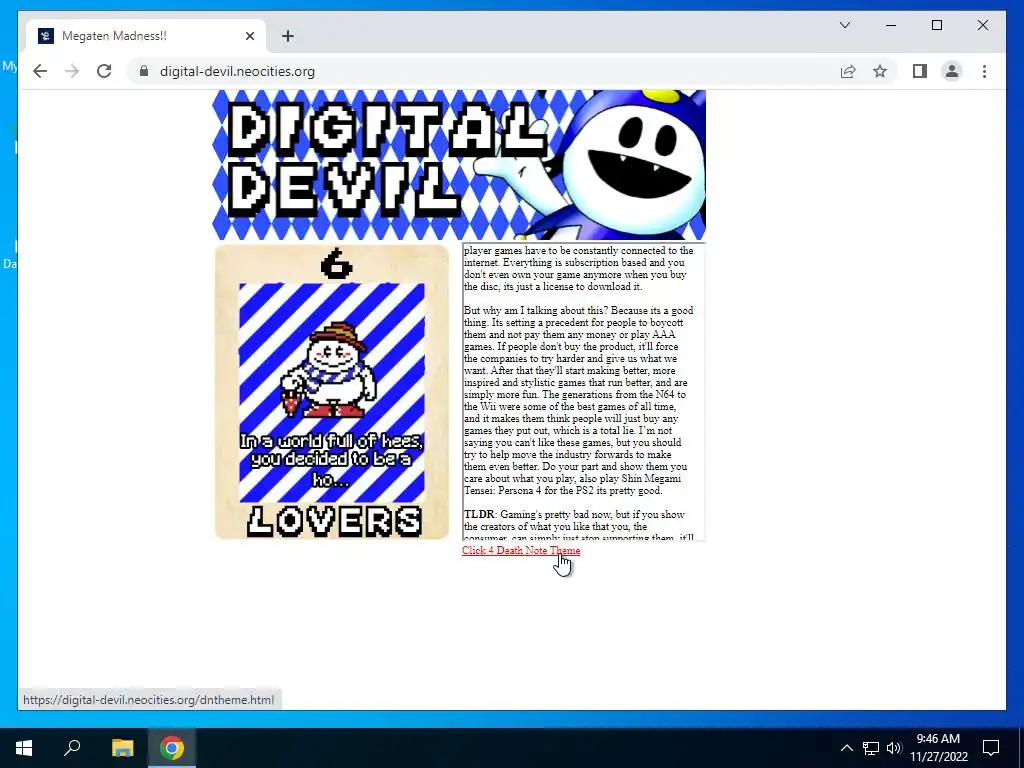The image size is (1024, 768).
Task: Share this page using the share icon
Action: point(848,71)
